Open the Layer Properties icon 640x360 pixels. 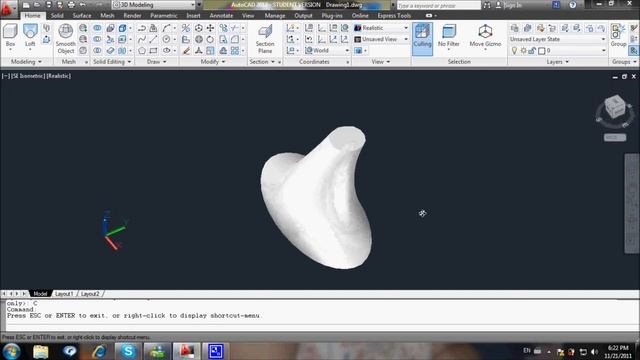[x=515, y=28]
